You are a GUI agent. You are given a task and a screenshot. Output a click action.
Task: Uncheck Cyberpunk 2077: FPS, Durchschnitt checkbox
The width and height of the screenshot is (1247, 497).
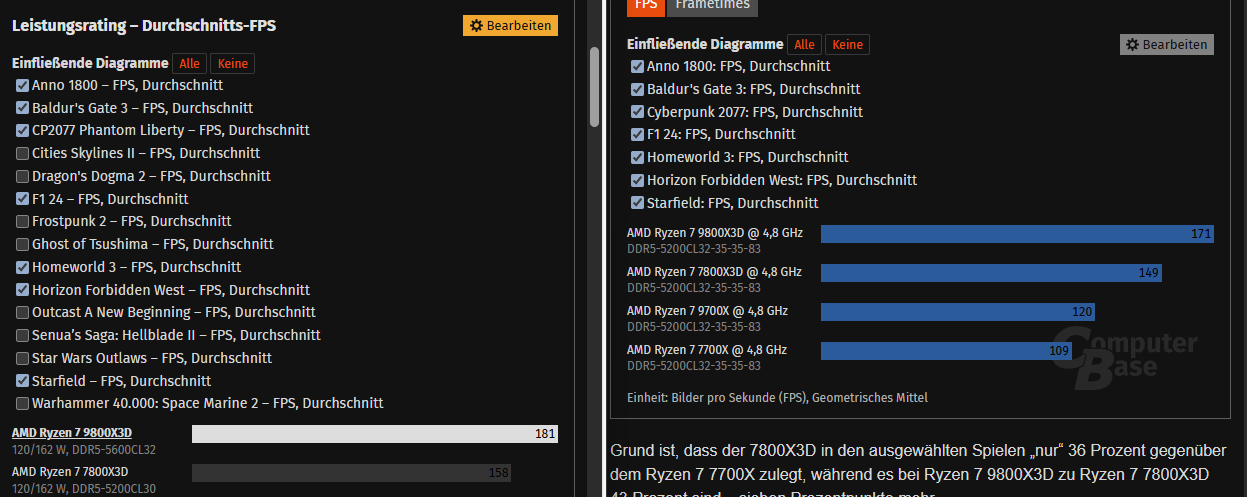click(637, 112)
